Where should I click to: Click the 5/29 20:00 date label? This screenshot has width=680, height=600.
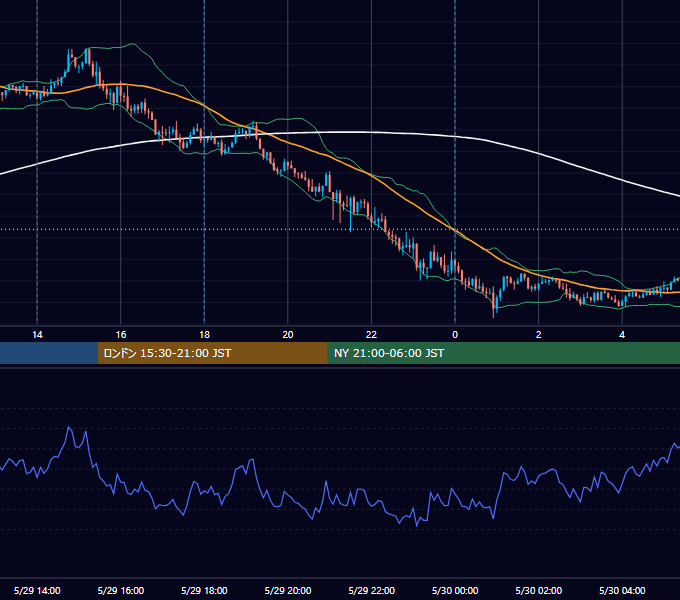point(288,590)
